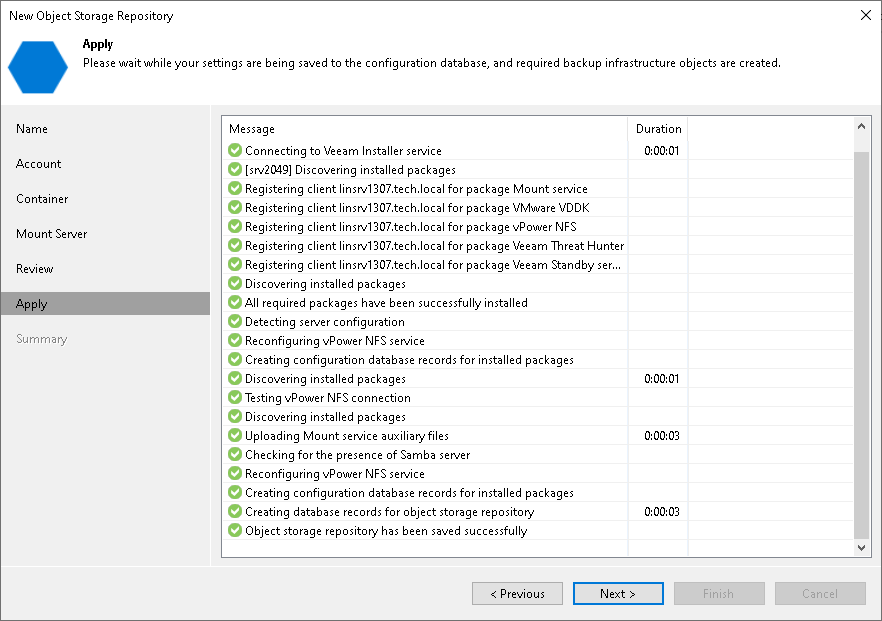Screen dimensions: 882x621
Task: Select '[srv2049] Discovering installed packages' row text
Action: point(350,170)
